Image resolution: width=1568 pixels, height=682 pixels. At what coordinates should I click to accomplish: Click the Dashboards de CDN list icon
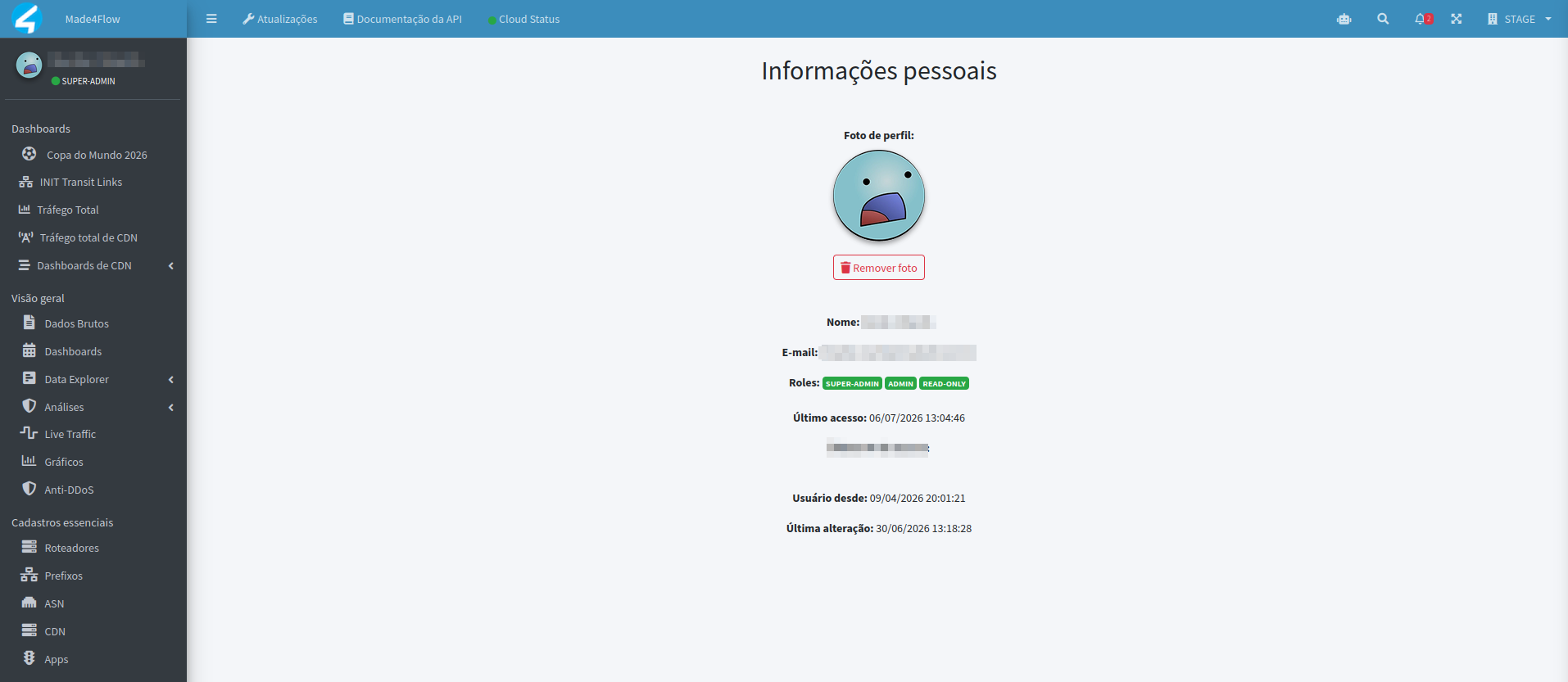click(25, 265)
